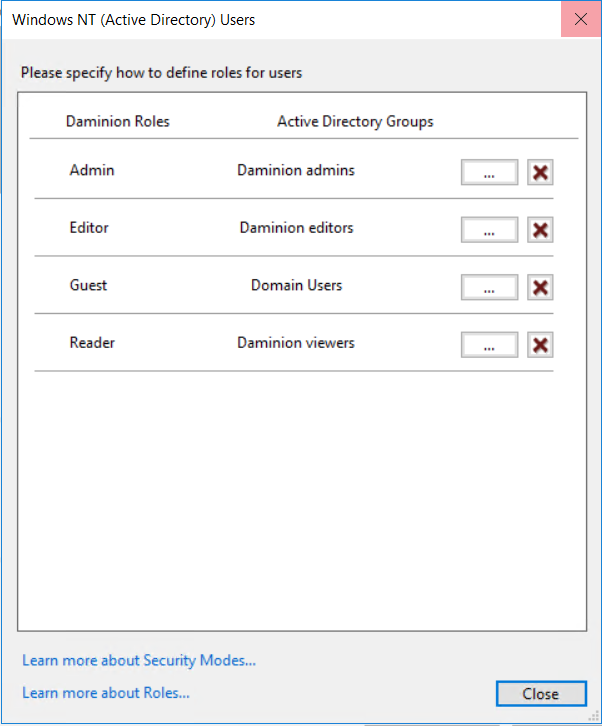Image resolution: width=602 pixels, height=726 pixels.
Task: Open Learn more about Security Modes link
Action: (x=139, y=660)
